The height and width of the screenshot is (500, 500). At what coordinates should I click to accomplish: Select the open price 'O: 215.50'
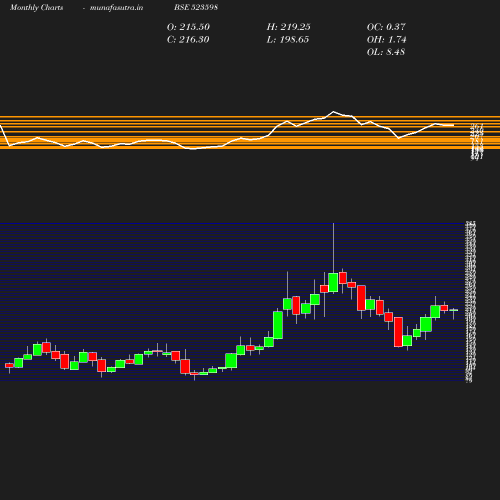[x=188, y=27]
